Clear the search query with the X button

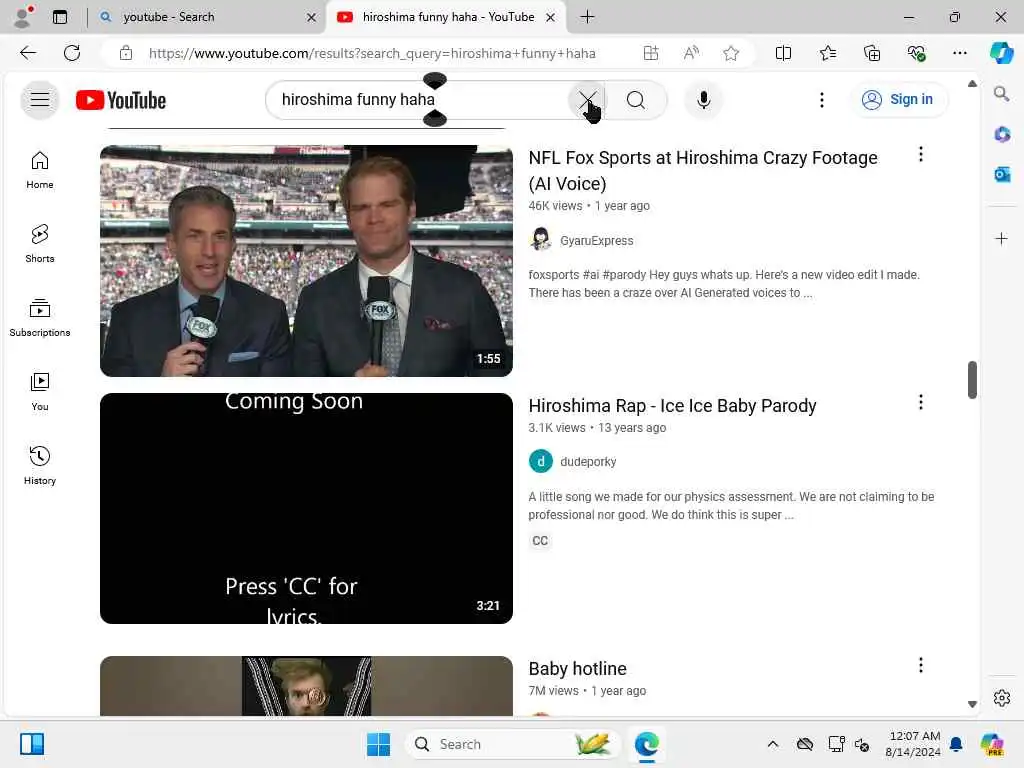point(587,100)
